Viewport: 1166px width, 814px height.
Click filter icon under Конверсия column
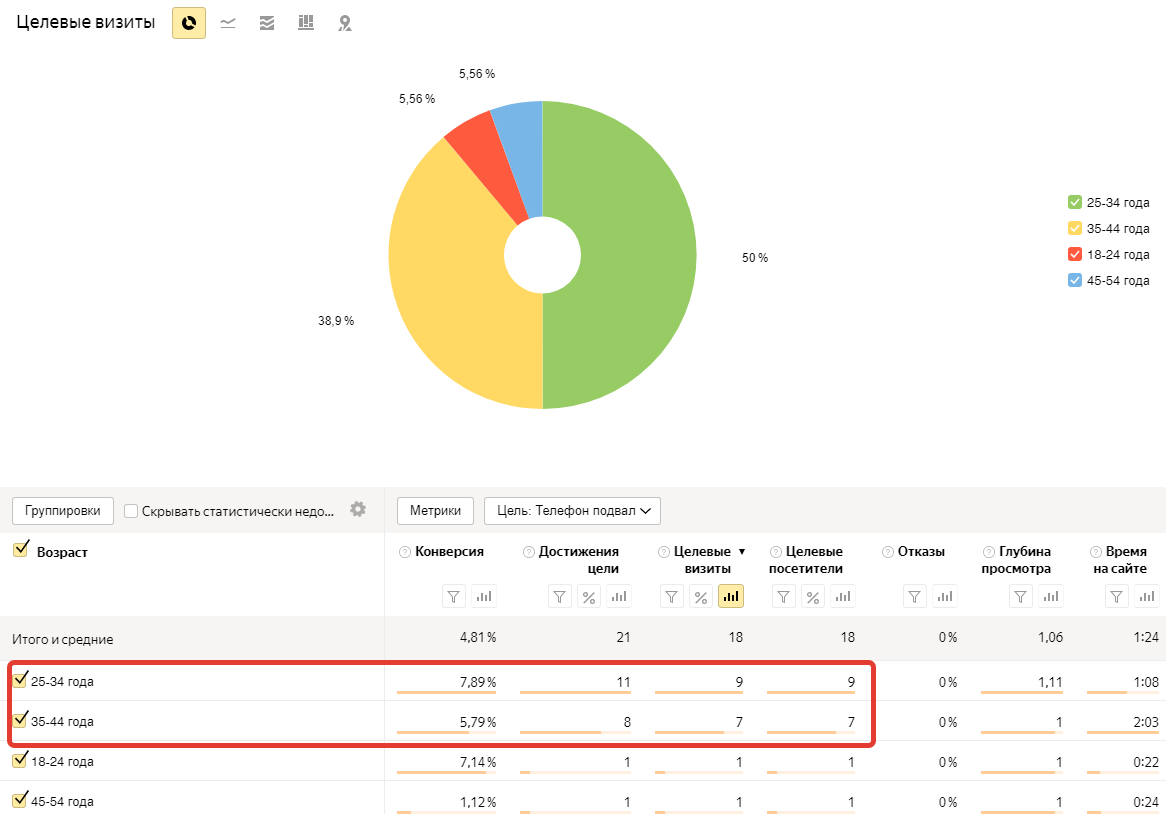pos(454,596)
